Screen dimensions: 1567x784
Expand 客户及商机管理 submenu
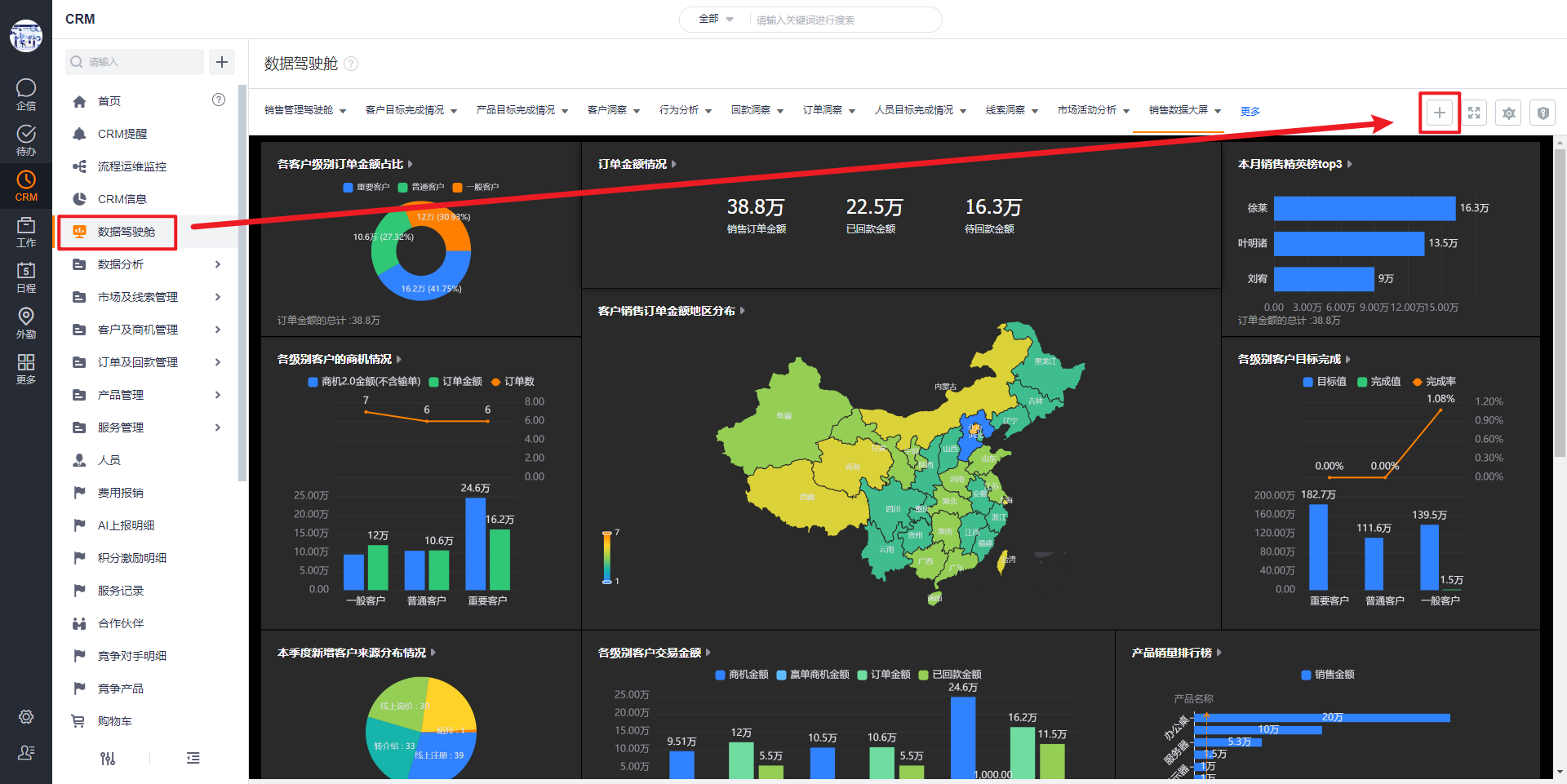(218, 330)
